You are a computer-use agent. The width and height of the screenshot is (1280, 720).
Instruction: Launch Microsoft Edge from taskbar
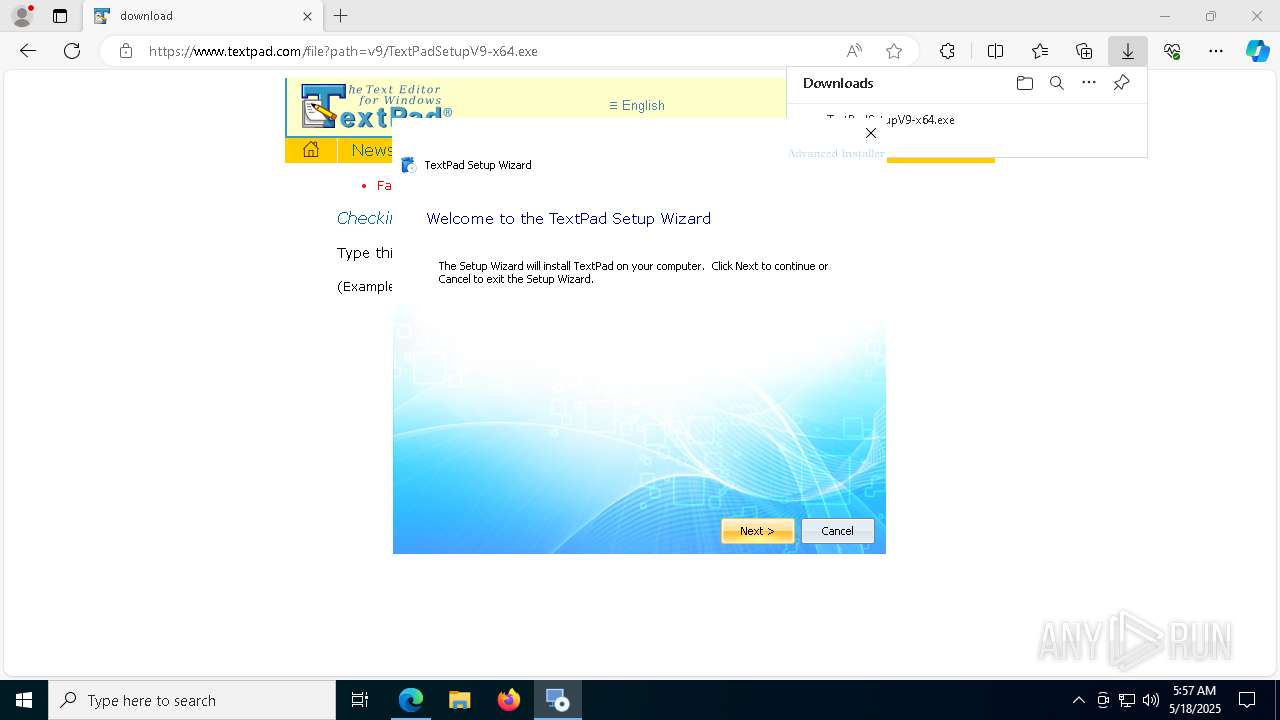pyautogui.click(x=411, y=700)
